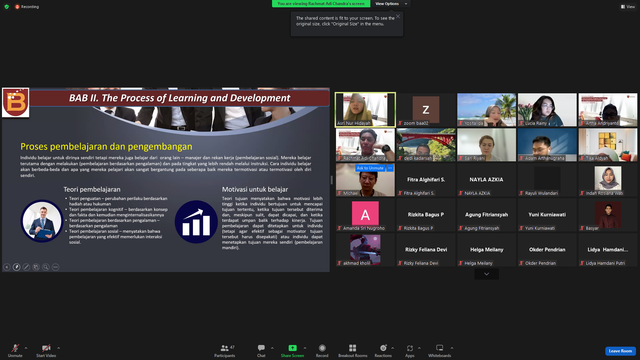Select zoom baa02 participant tile
The image size is (640, 360).
click(426, 109)
